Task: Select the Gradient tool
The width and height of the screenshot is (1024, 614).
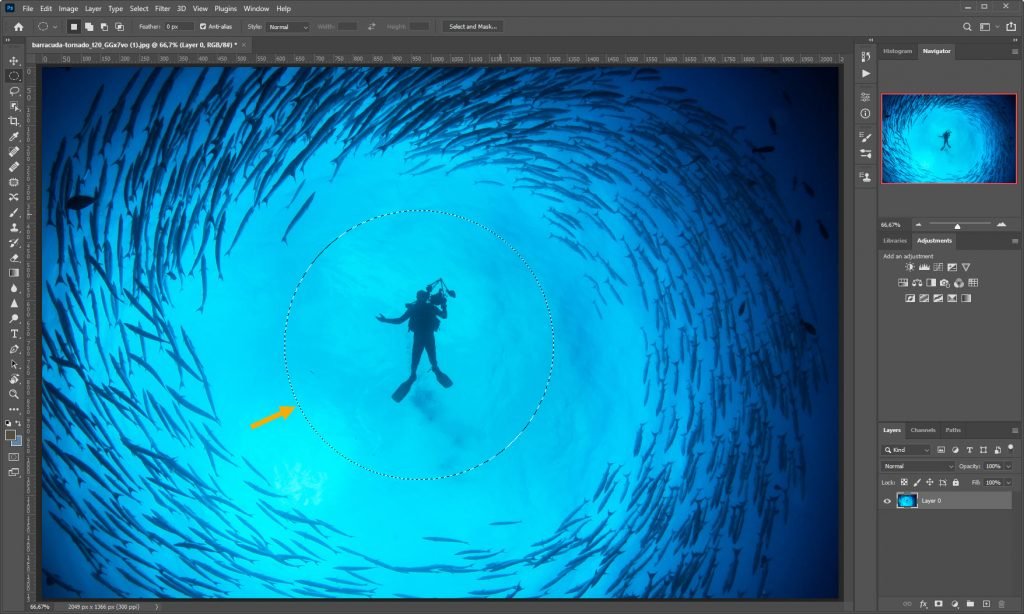Action: (14, 273)
